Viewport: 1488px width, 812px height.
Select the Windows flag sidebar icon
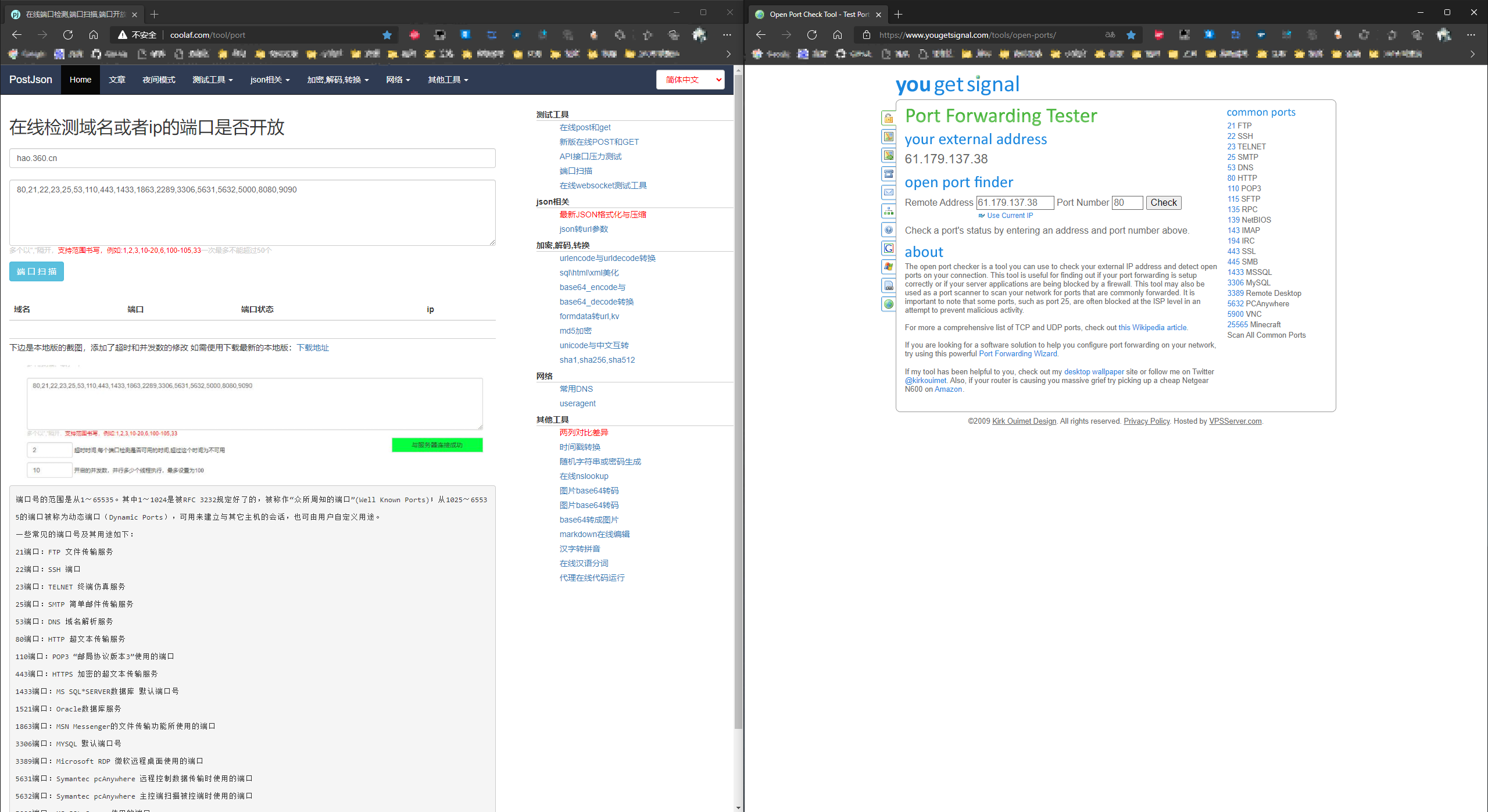coord(888,267)
